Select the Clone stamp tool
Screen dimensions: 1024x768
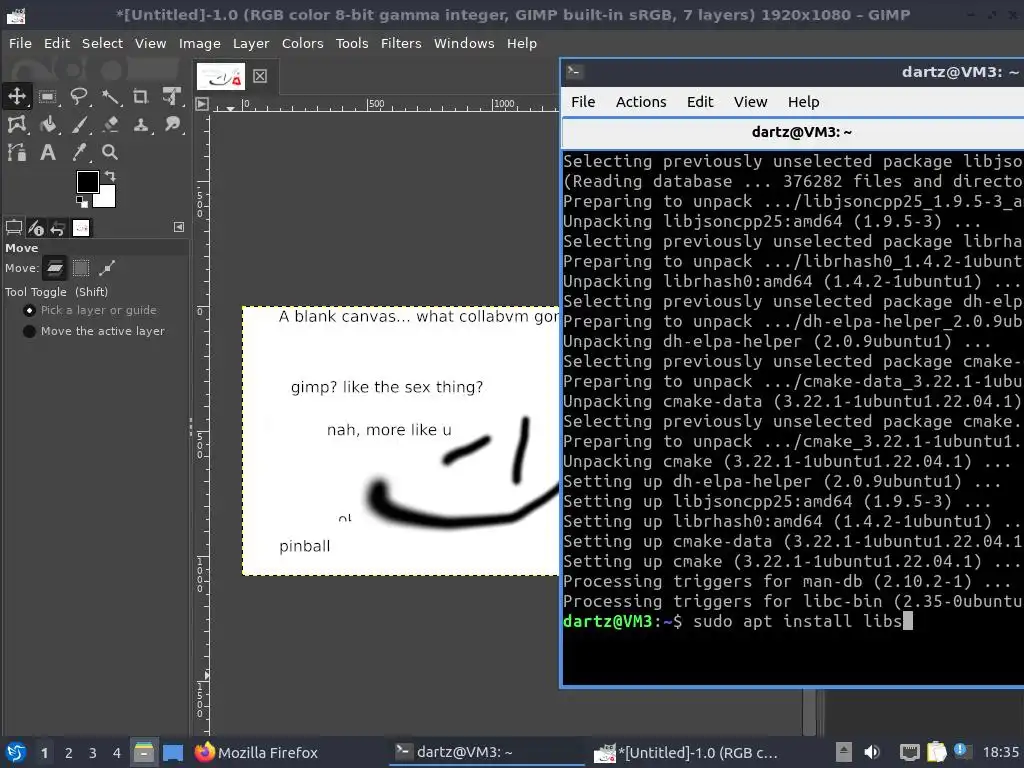(140, 124)
